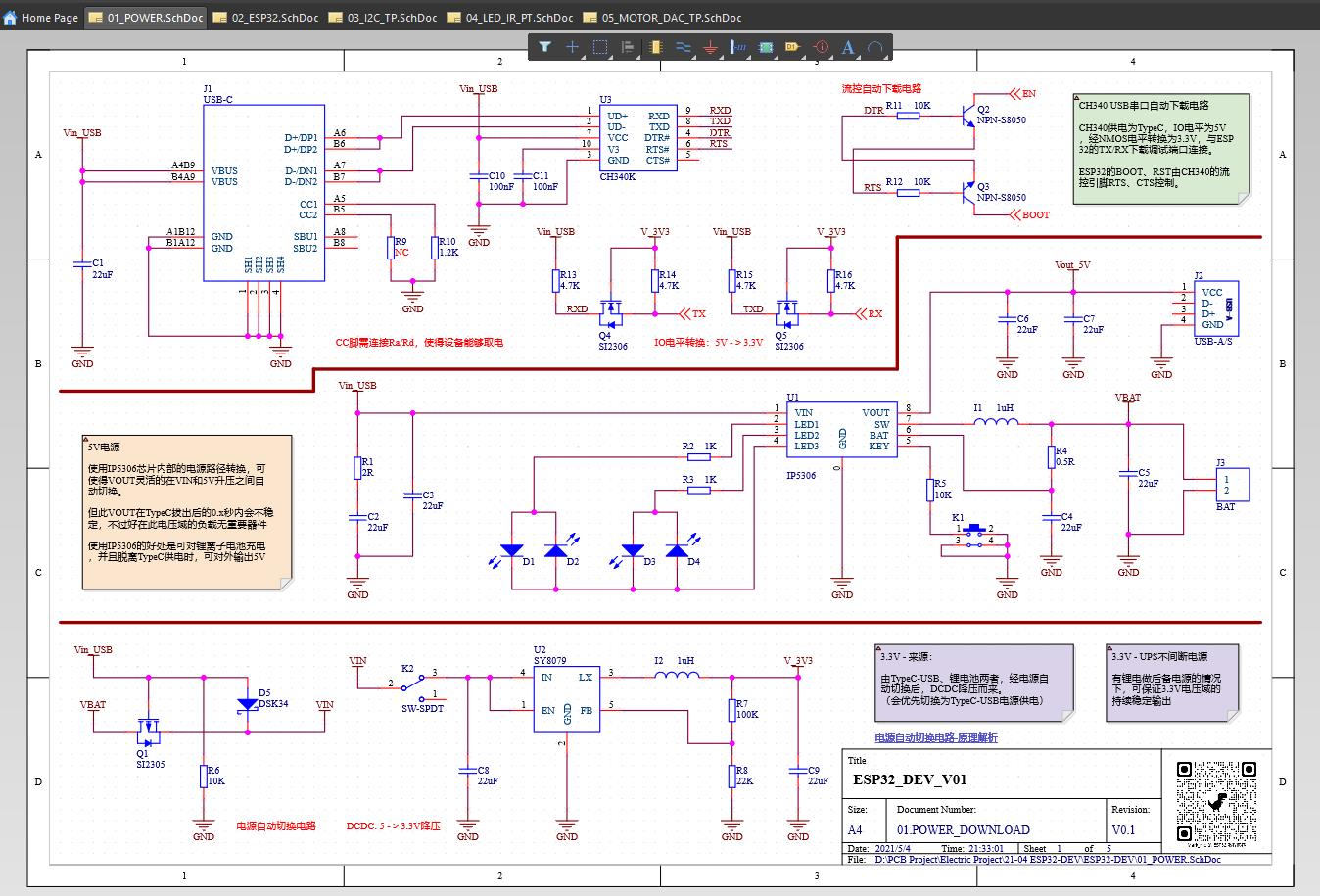The width and height of the screenshot is (1320, 896).
Task: Select the IP5306 power chip U1
Action: click(x=842, y=430)
